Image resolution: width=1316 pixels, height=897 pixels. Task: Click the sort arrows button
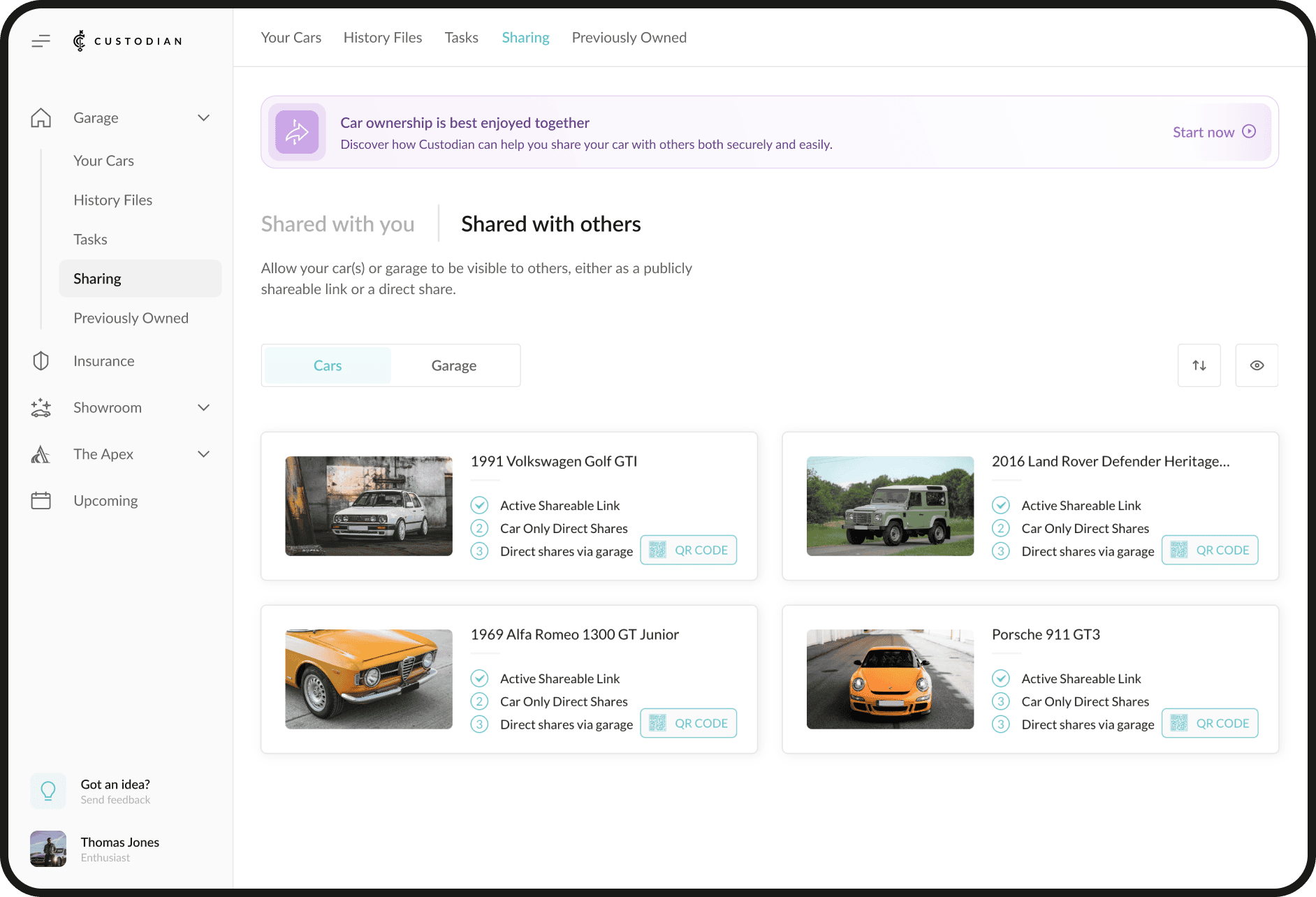[x=1199, y=365]
